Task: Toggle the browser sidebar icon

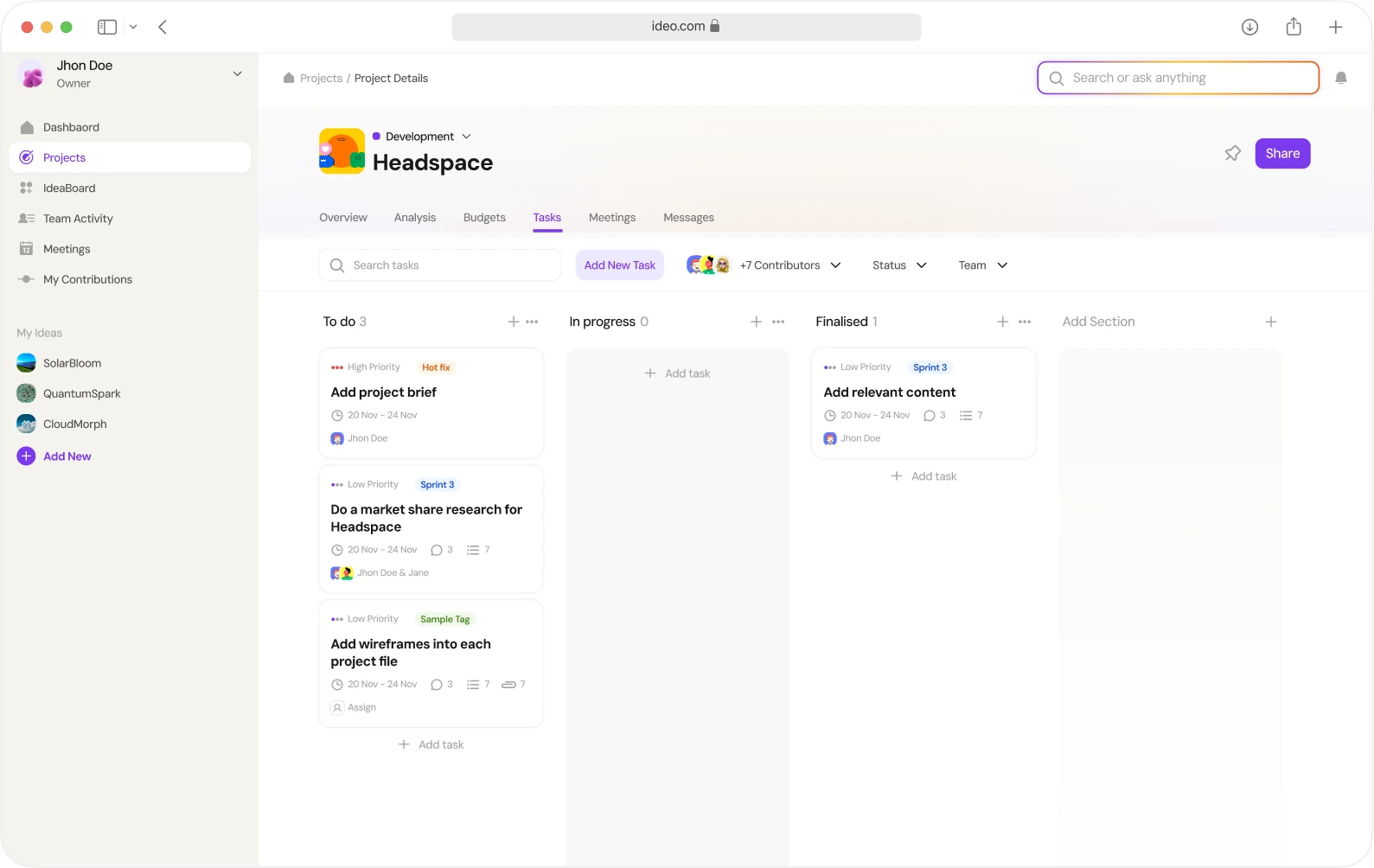Action: click(107, 27)
